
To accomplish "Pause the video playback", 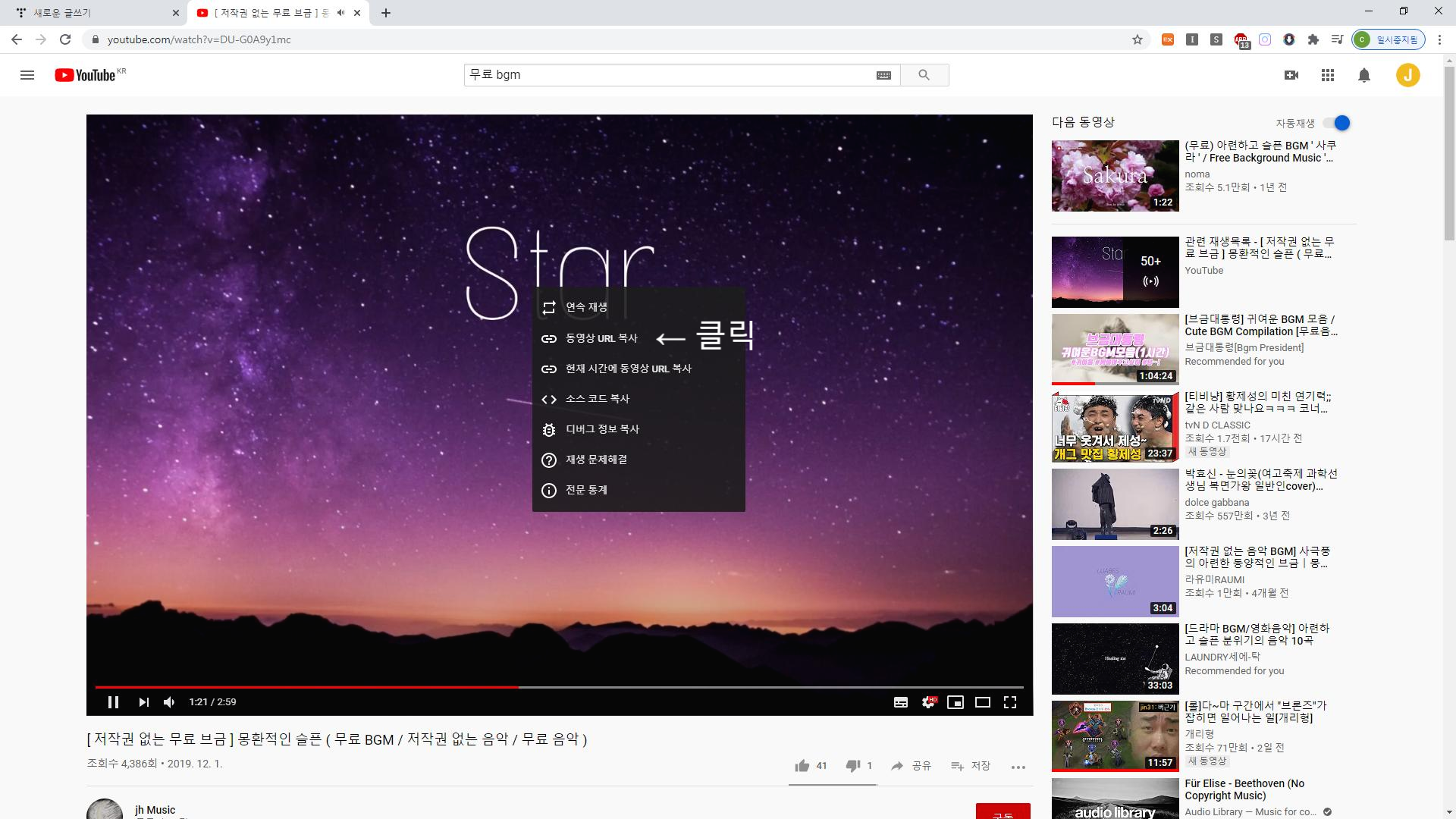I will (114, 702).
